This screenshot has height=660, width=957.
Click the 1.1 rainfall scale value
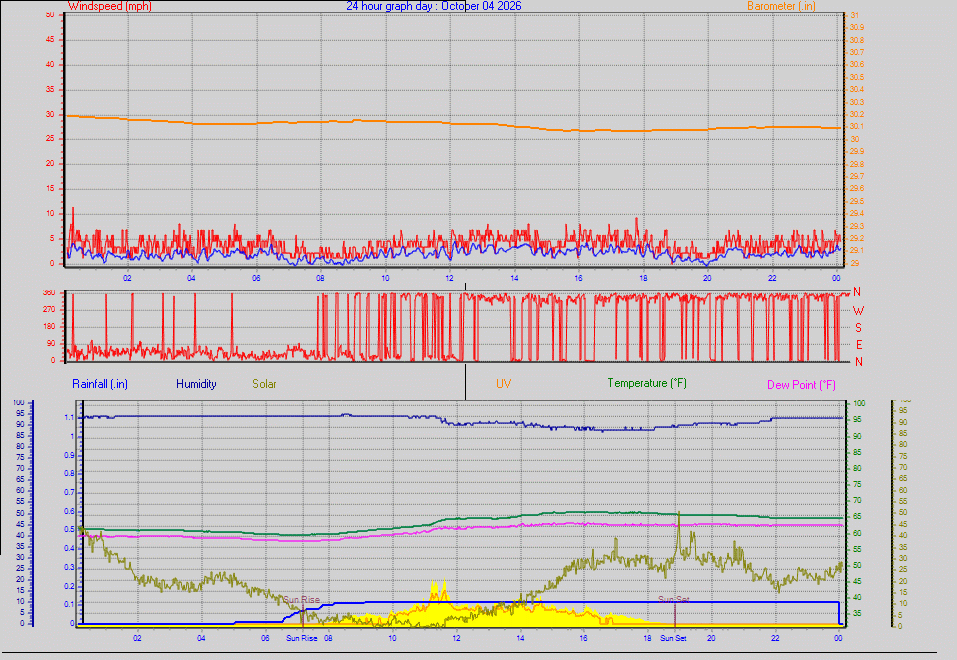pos(69,418)
